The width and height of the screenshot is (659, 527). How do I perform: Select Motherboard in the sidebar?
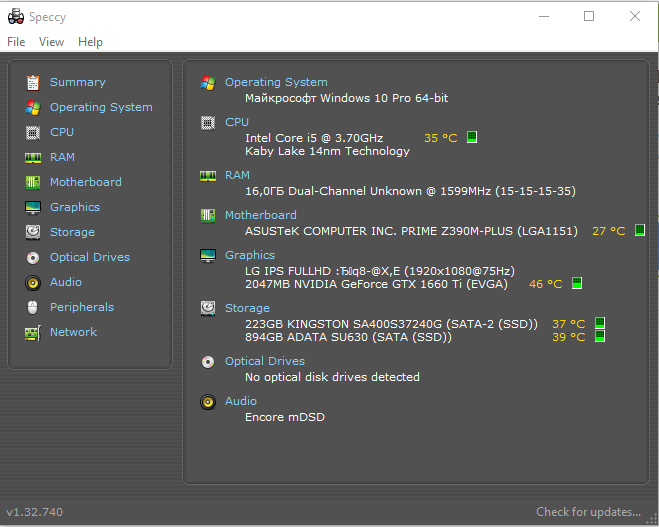[x=86, y=182]
